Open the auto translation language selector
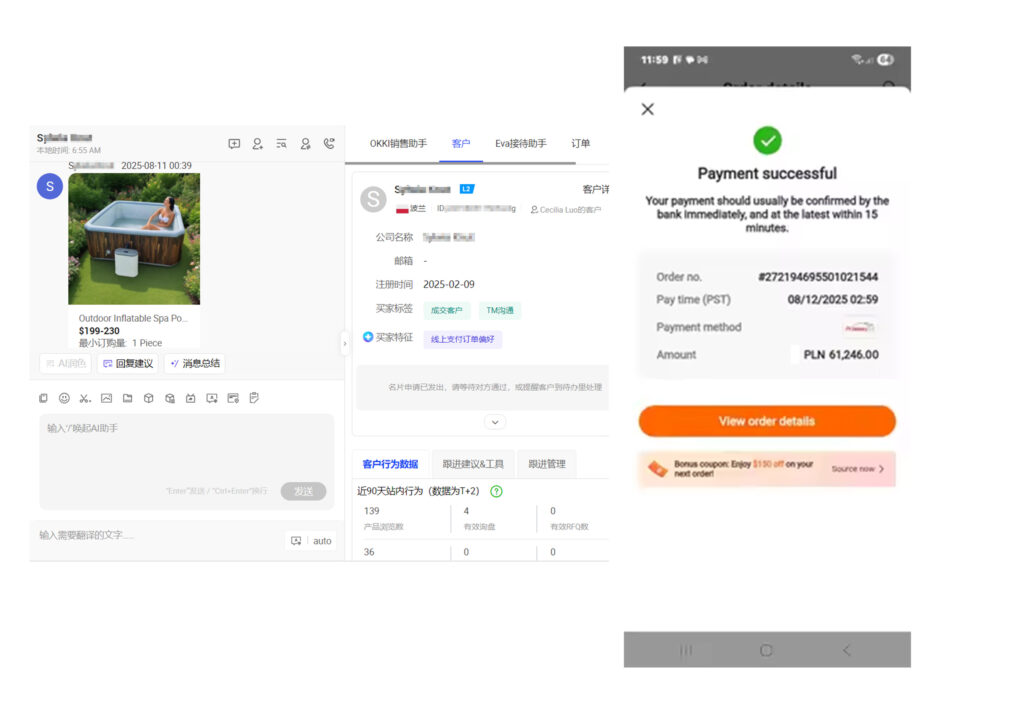This screenshot has width=1024, height=724. click(x=322, y=541)
